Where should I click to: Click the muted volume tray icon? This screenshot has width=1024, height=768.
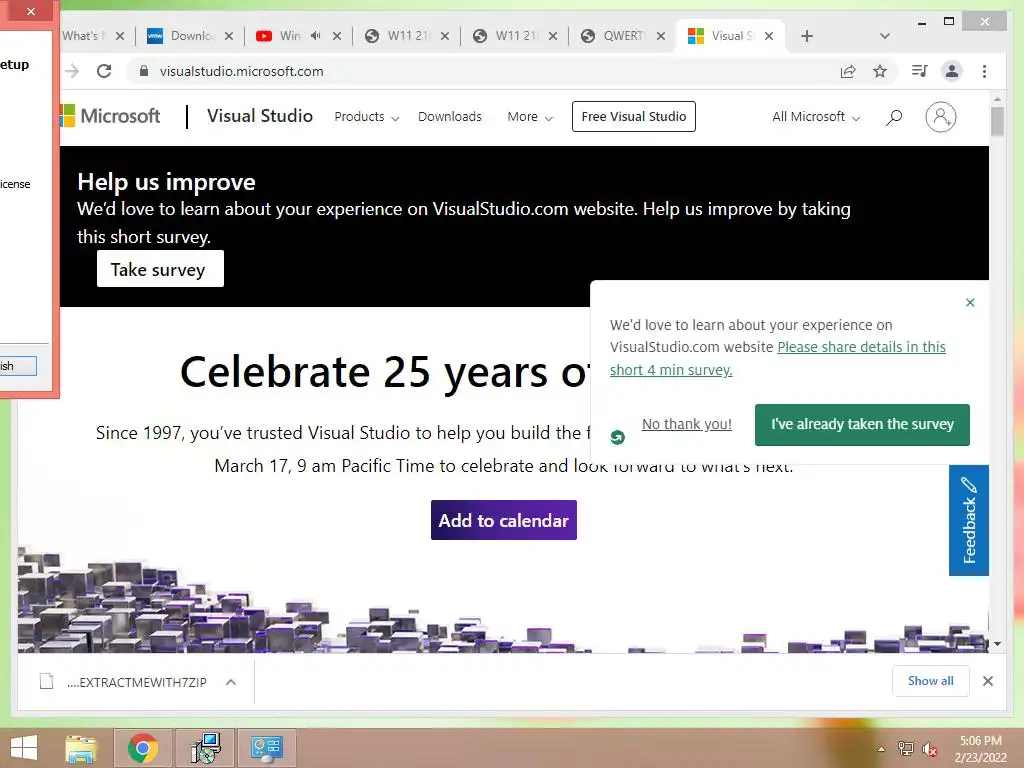coord(929,749)
